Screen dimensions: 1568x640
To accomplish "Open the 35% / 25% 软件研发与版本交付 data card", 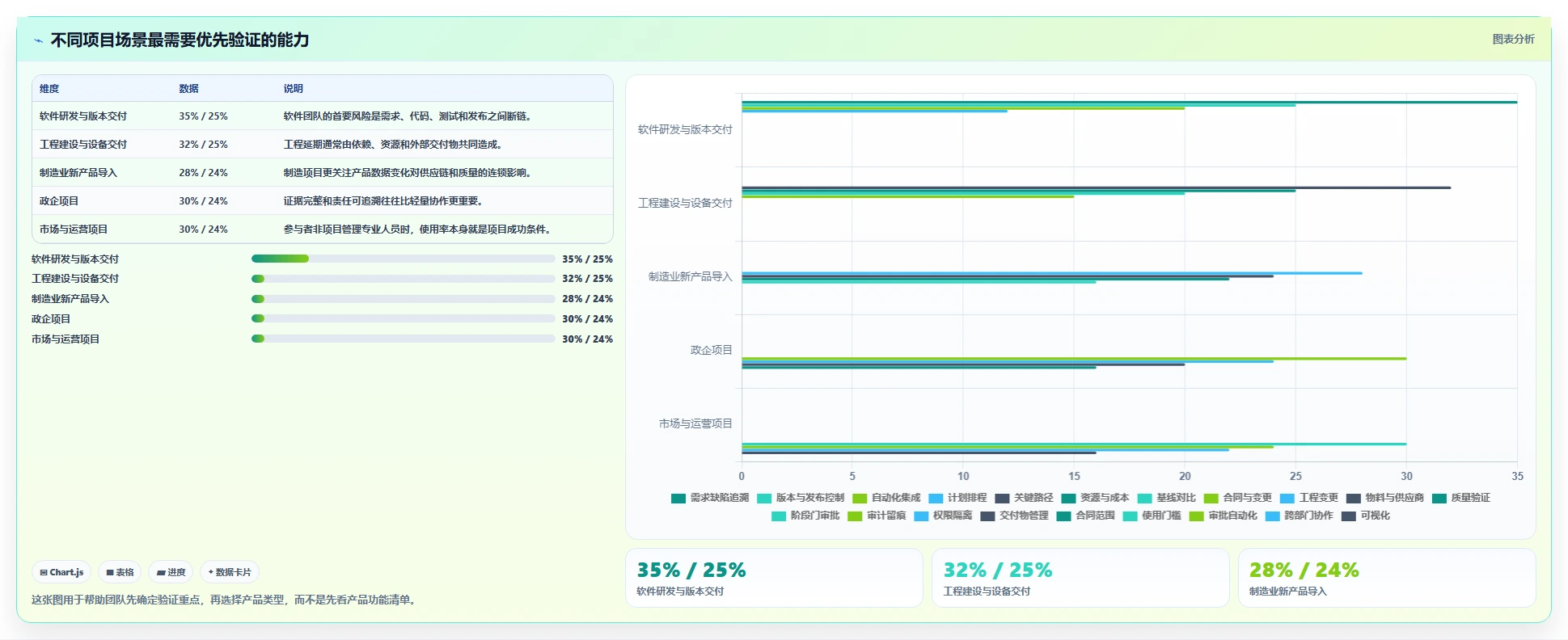I will (x=774, y=578).
